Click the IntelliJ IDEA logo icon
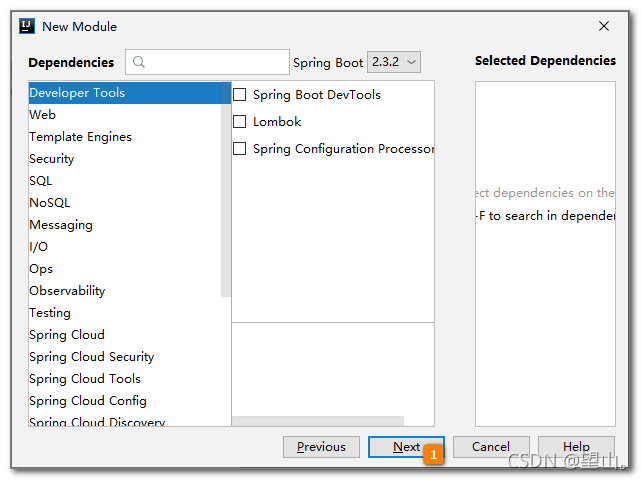The image size is (641, 480). point(27,26)
